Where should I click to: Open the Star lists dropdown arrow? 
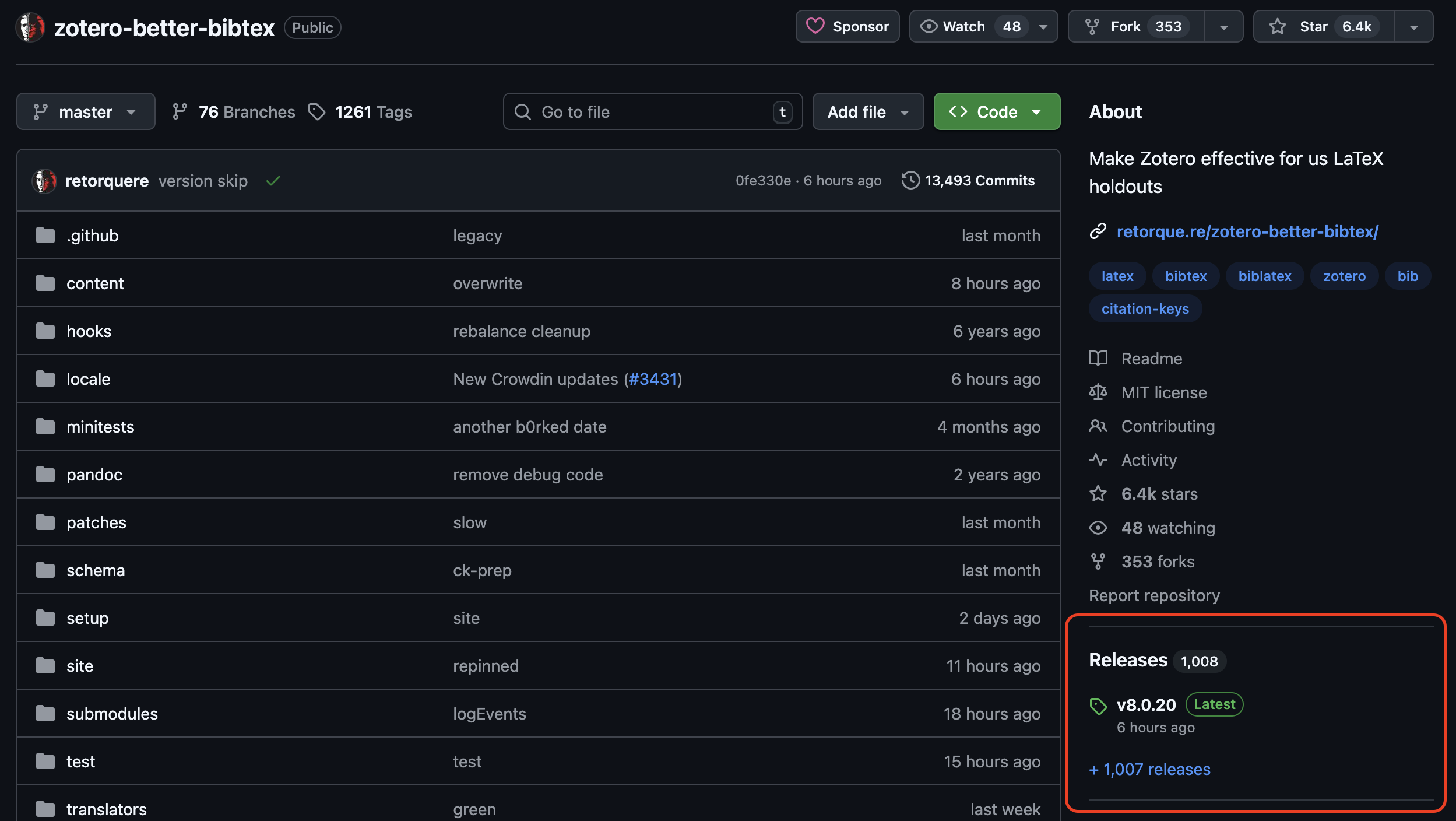[1413, 27]
